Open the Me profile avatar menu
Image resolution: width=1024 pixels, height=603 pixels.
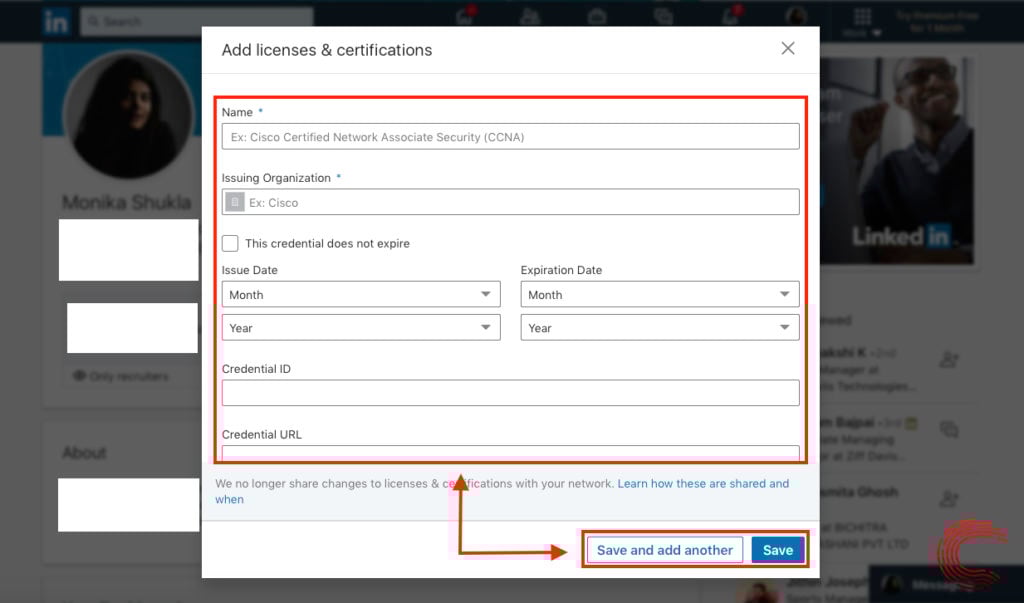[x=796, y=16]
